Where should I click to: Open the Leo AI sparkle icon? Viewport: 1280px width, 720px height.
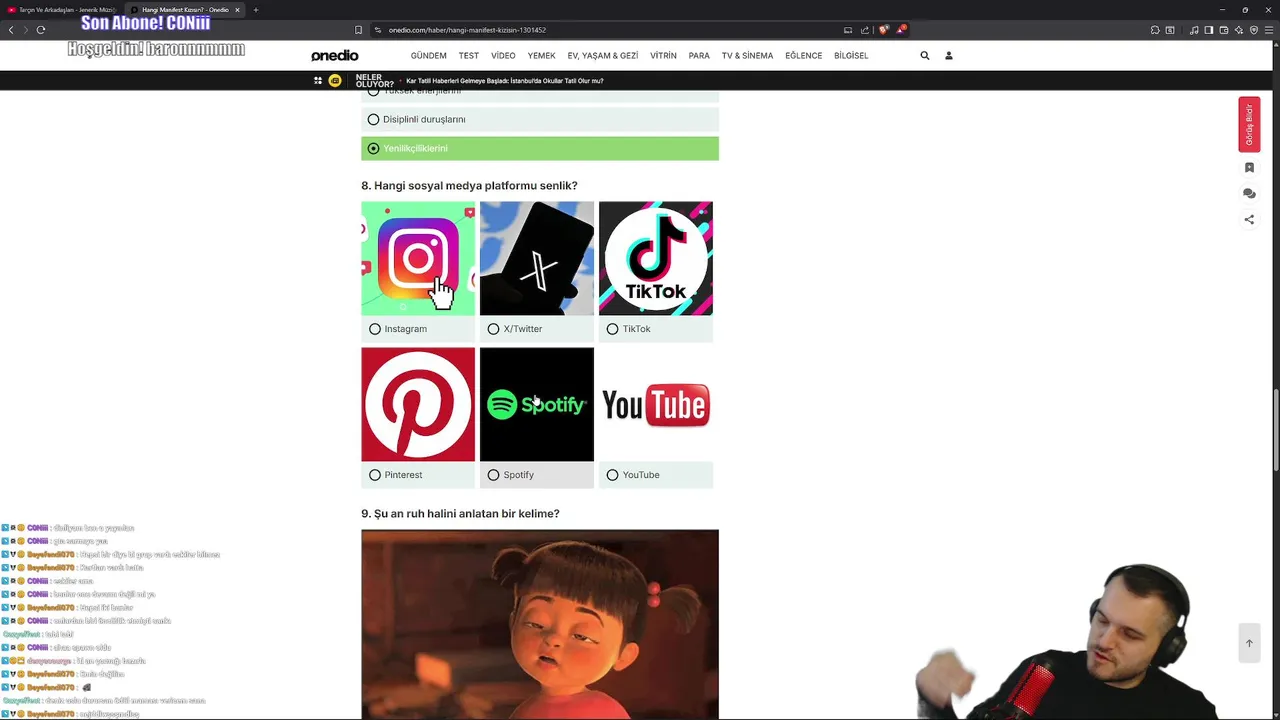(x=1239, y=30)
